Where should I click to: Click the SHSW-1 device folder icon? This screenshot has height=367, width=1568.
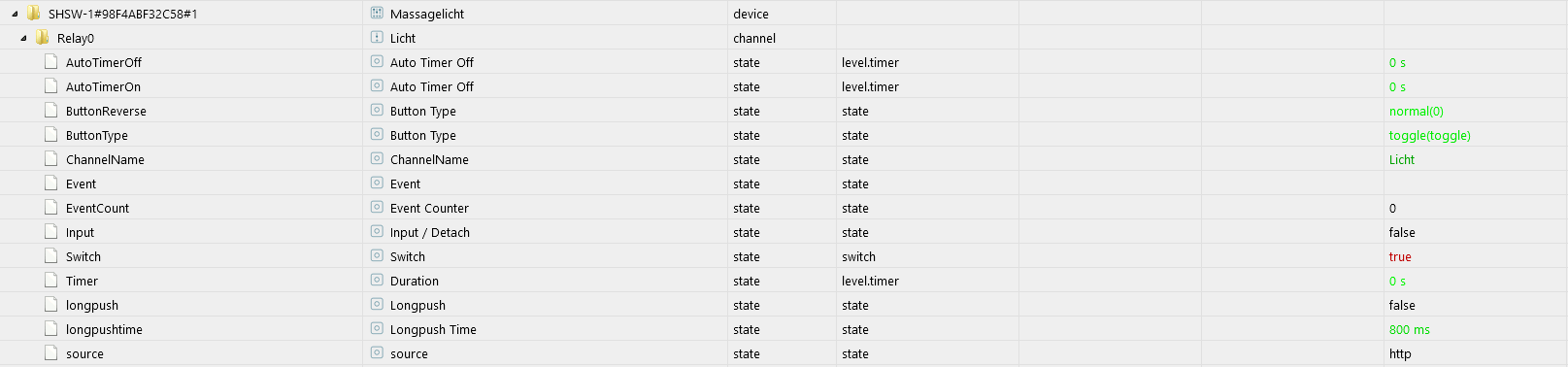click(x=34, y=14)
